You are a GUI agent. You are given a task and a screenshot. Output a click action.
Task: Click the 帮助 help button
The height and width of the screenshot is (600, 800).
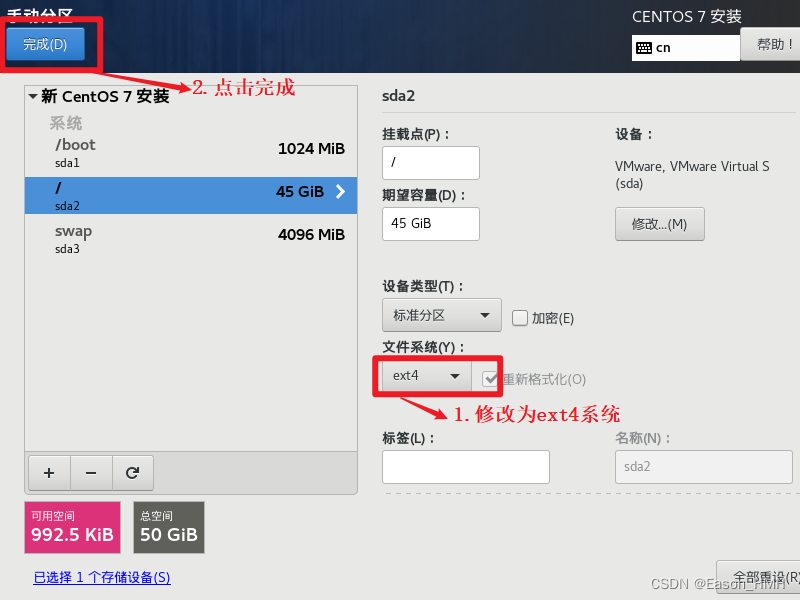point(771,45)
